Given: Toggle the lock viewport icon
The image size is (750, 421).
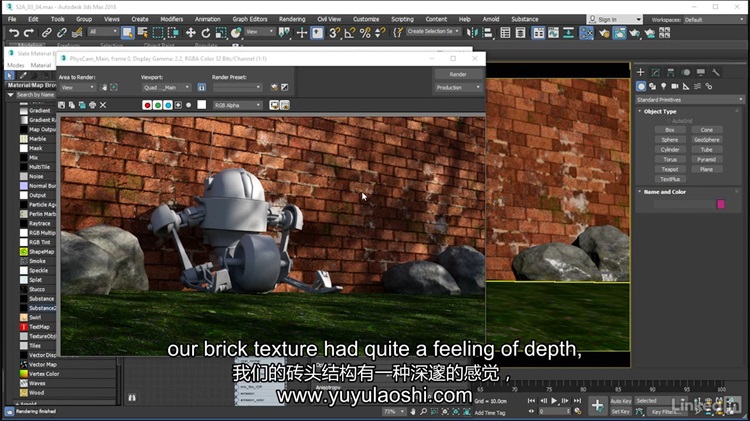Looking at the screenshot, I should point(202,87).
